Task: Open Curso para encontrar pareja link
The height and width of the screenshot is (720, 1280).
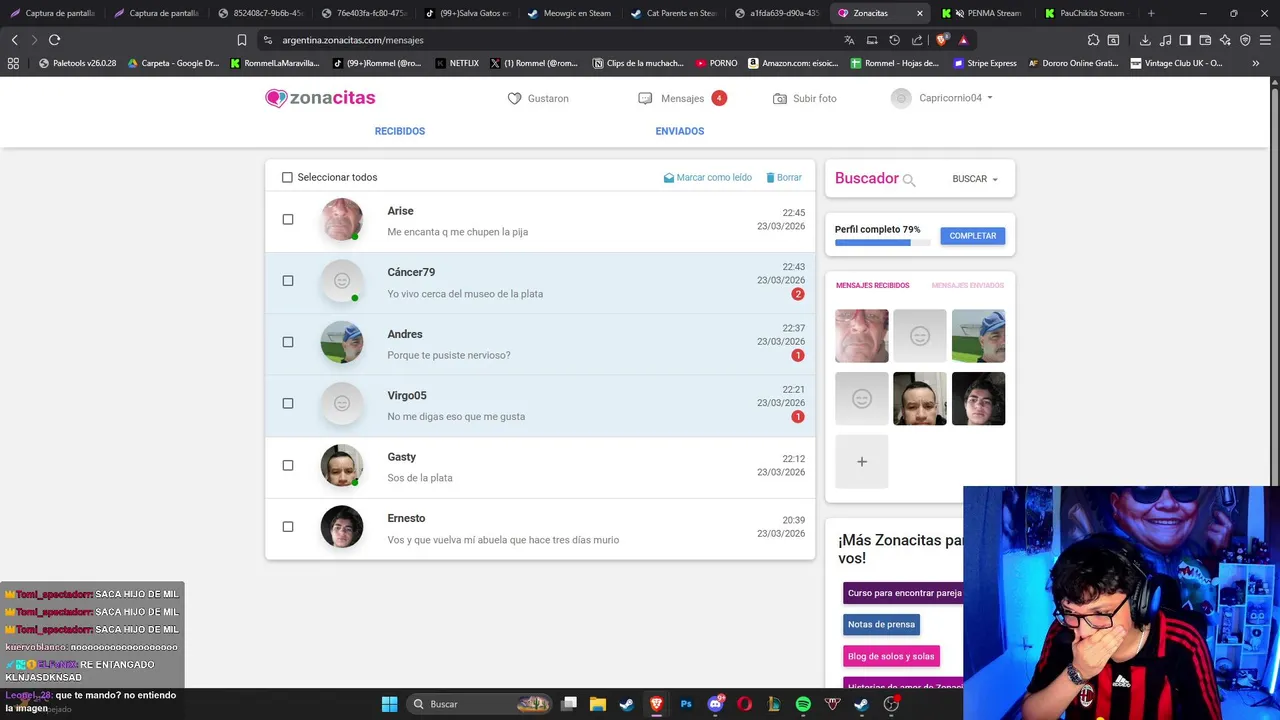Action: pos(903,593)
